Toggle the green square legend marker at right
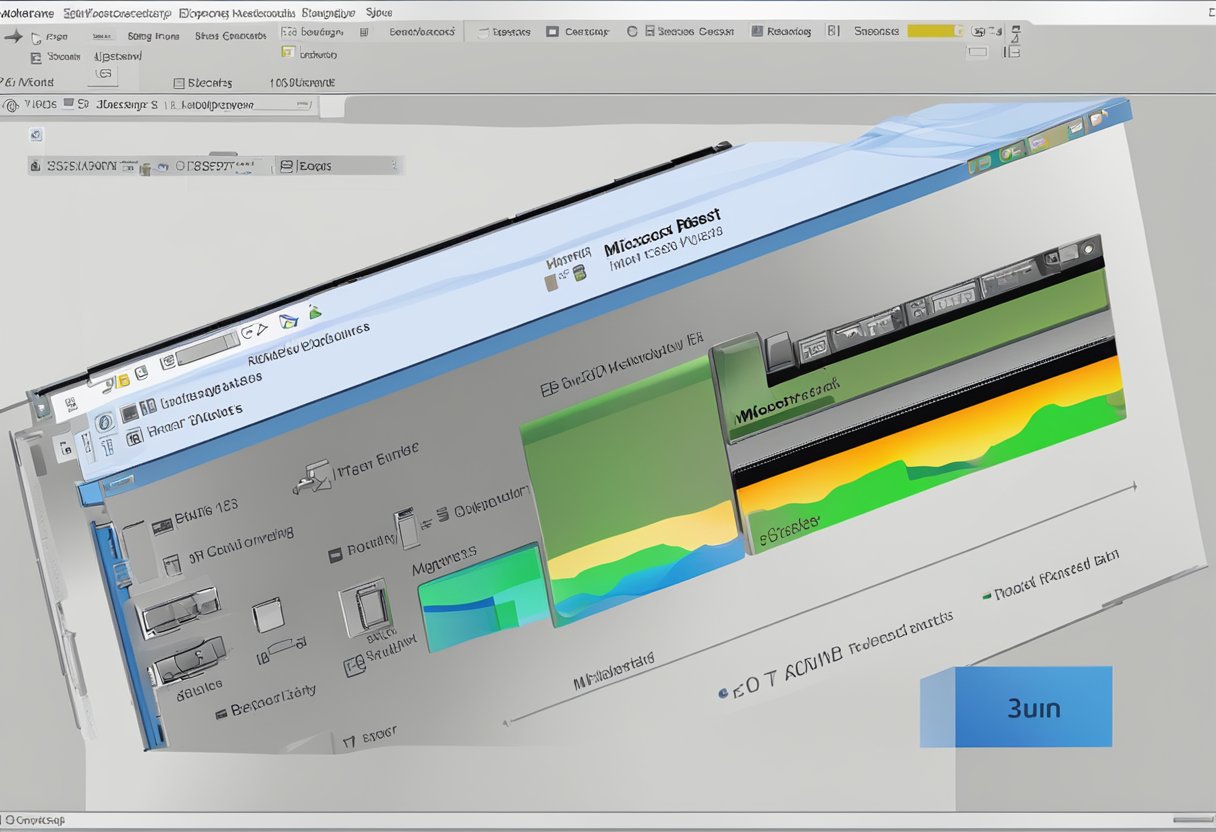Viewport: 1216px width, 832px height. (987, 594)
